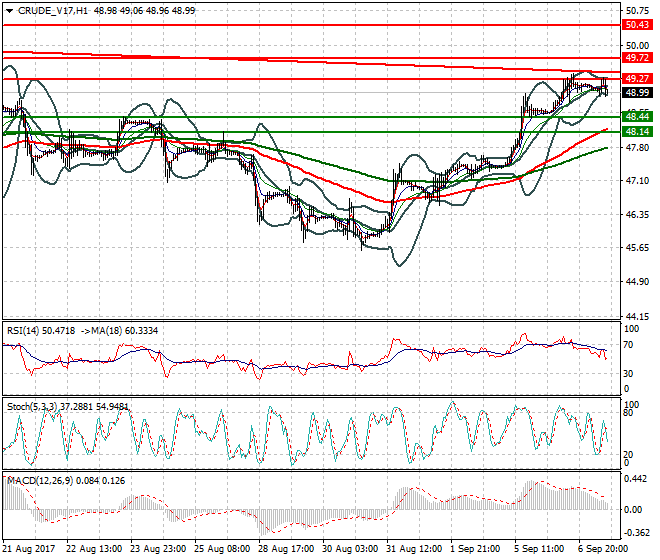
Task: Click the current price label 48.99
Action: tap(637, 93)
